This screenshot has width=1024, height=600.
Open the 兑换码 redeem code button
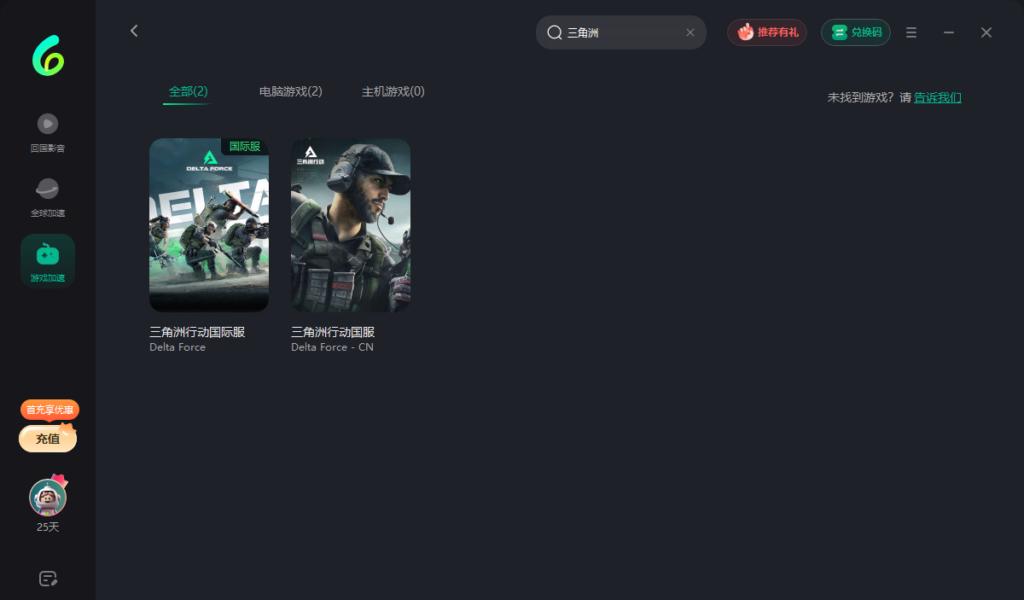[x=856, y=32]
